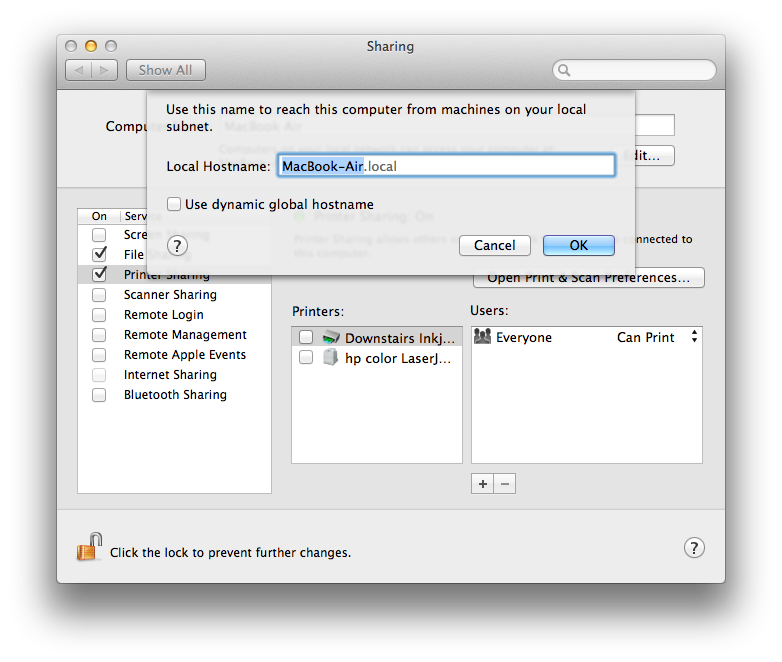This screenshot has height=662, width=782.
Task: Select Internet Sharing in the service list
Action: click(x=175, y=375)
